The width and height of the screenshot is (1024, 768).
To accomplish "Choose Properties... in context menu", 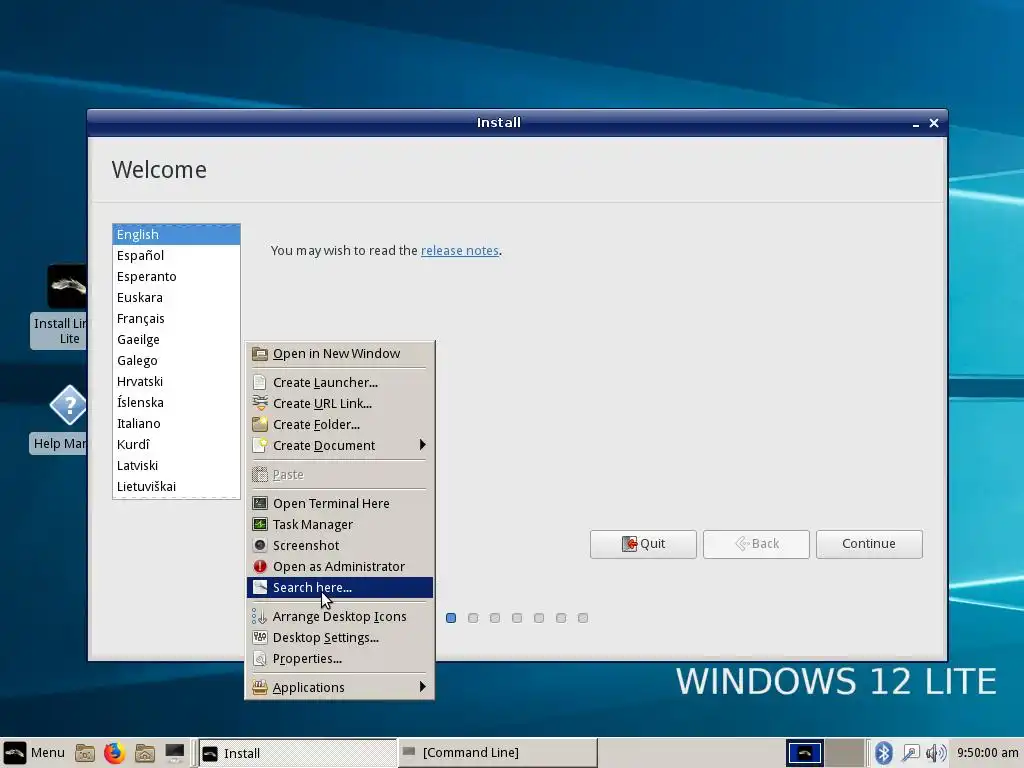I will click(x=340, y=658).
